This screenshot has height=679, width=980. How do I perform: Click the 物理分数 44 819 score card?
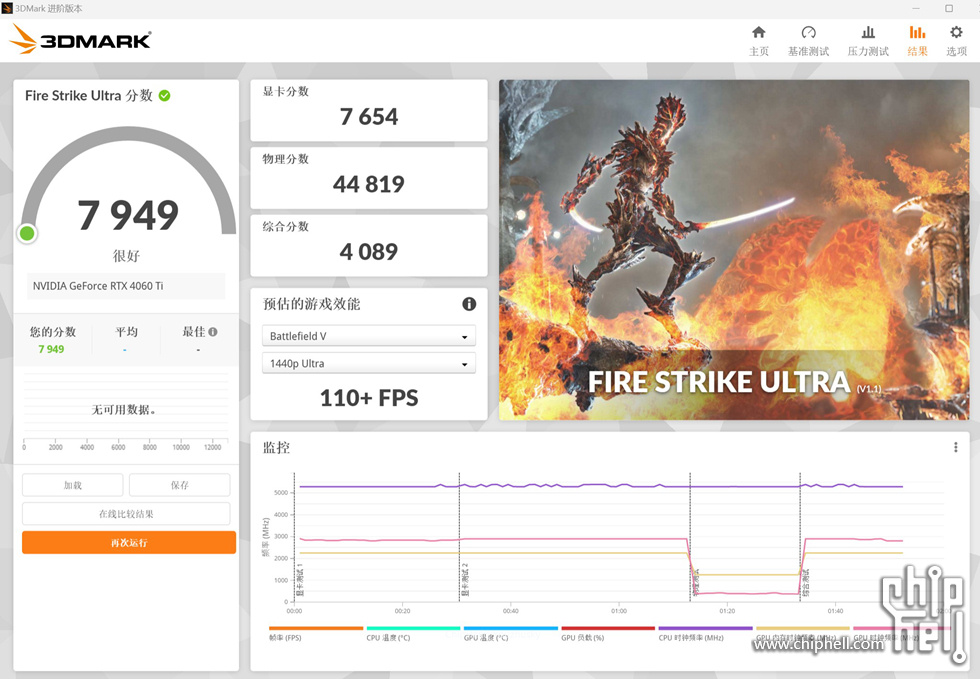pos(369,178)
